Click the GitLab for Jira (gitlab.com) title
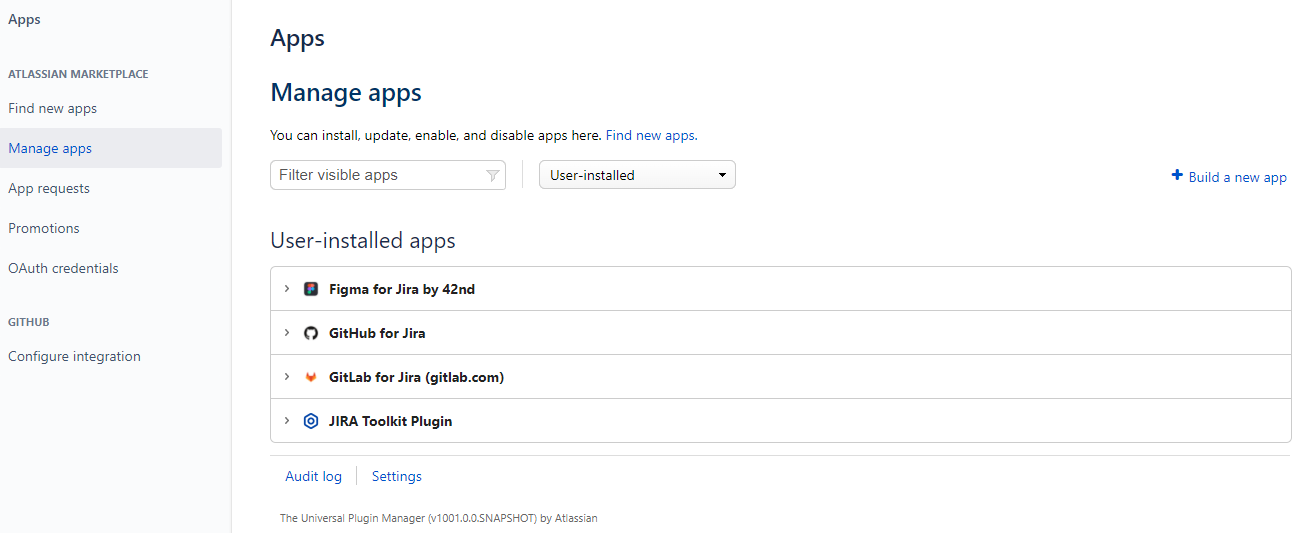This screenshot has height=533, width=1303. click(416, 377)
